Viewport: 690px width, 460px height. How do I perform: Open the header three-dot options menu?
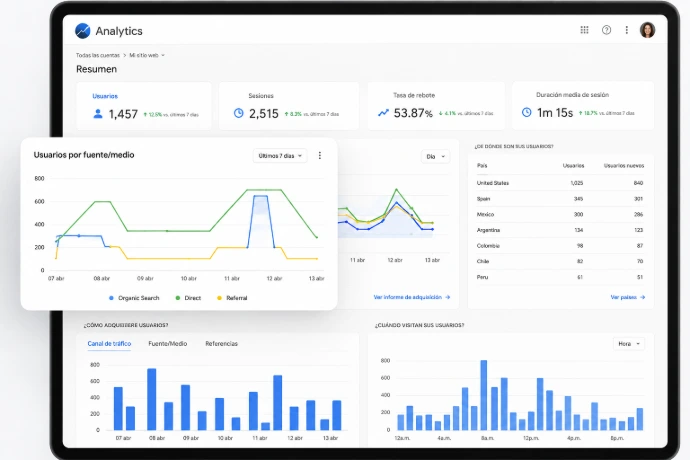pyautogui.click(x=627, y=30)
